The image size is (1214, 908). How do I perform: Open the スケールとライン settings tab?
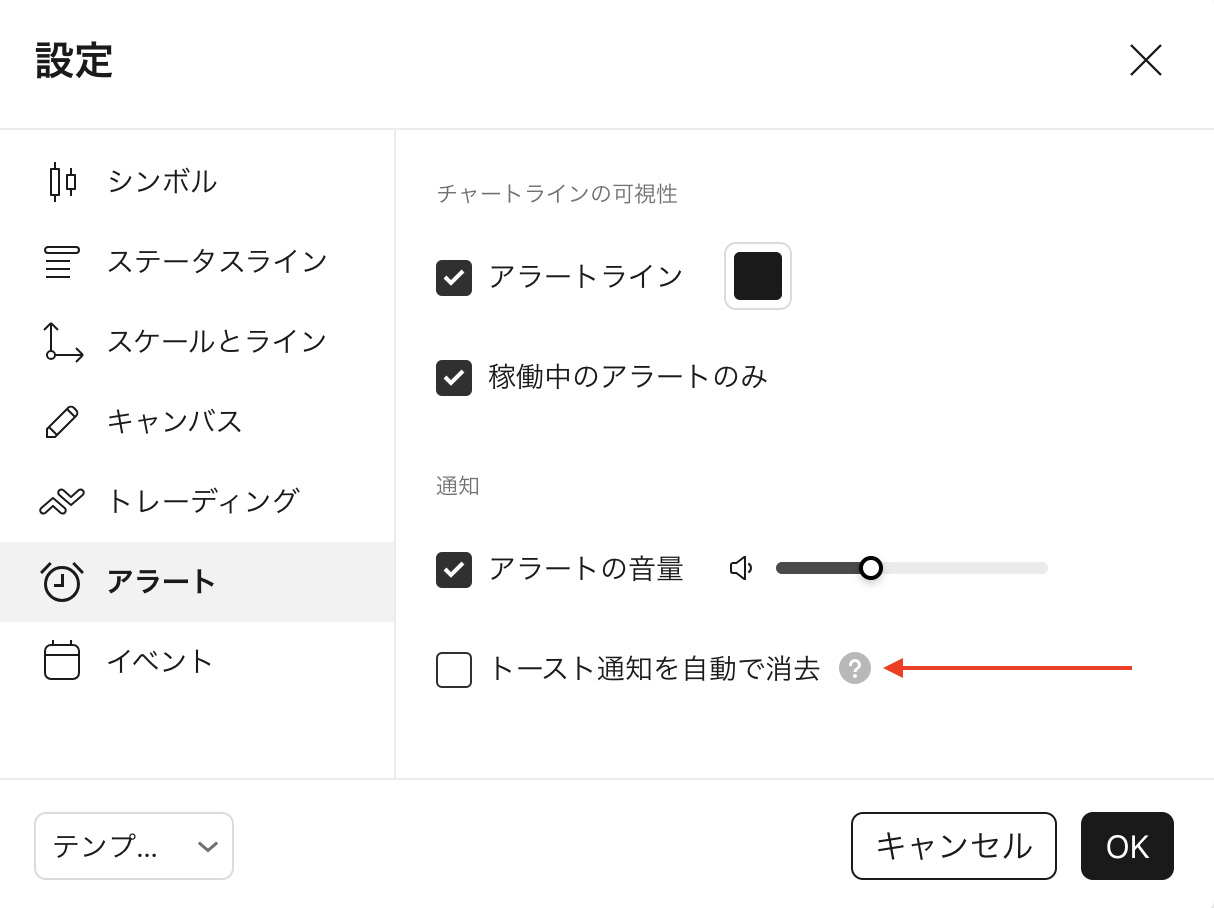click(217, 342)
